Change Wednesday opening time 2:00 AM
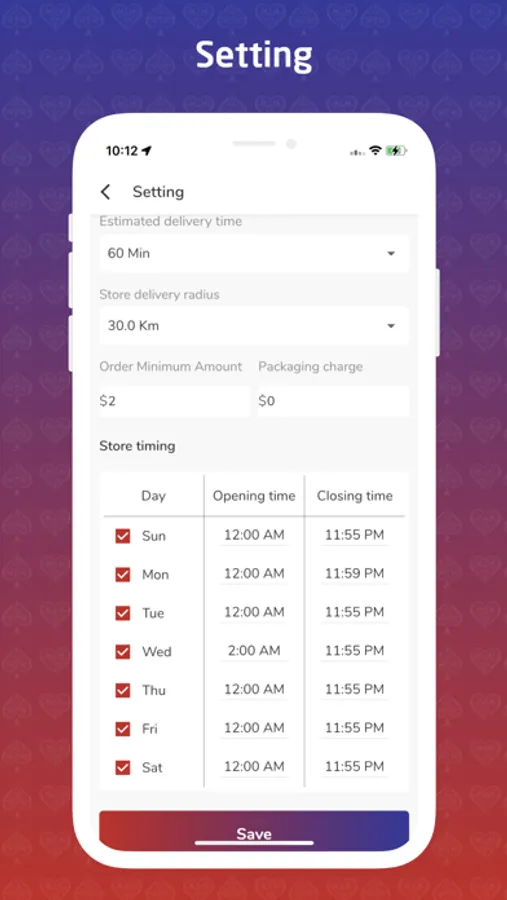 [x=254, y=651]
